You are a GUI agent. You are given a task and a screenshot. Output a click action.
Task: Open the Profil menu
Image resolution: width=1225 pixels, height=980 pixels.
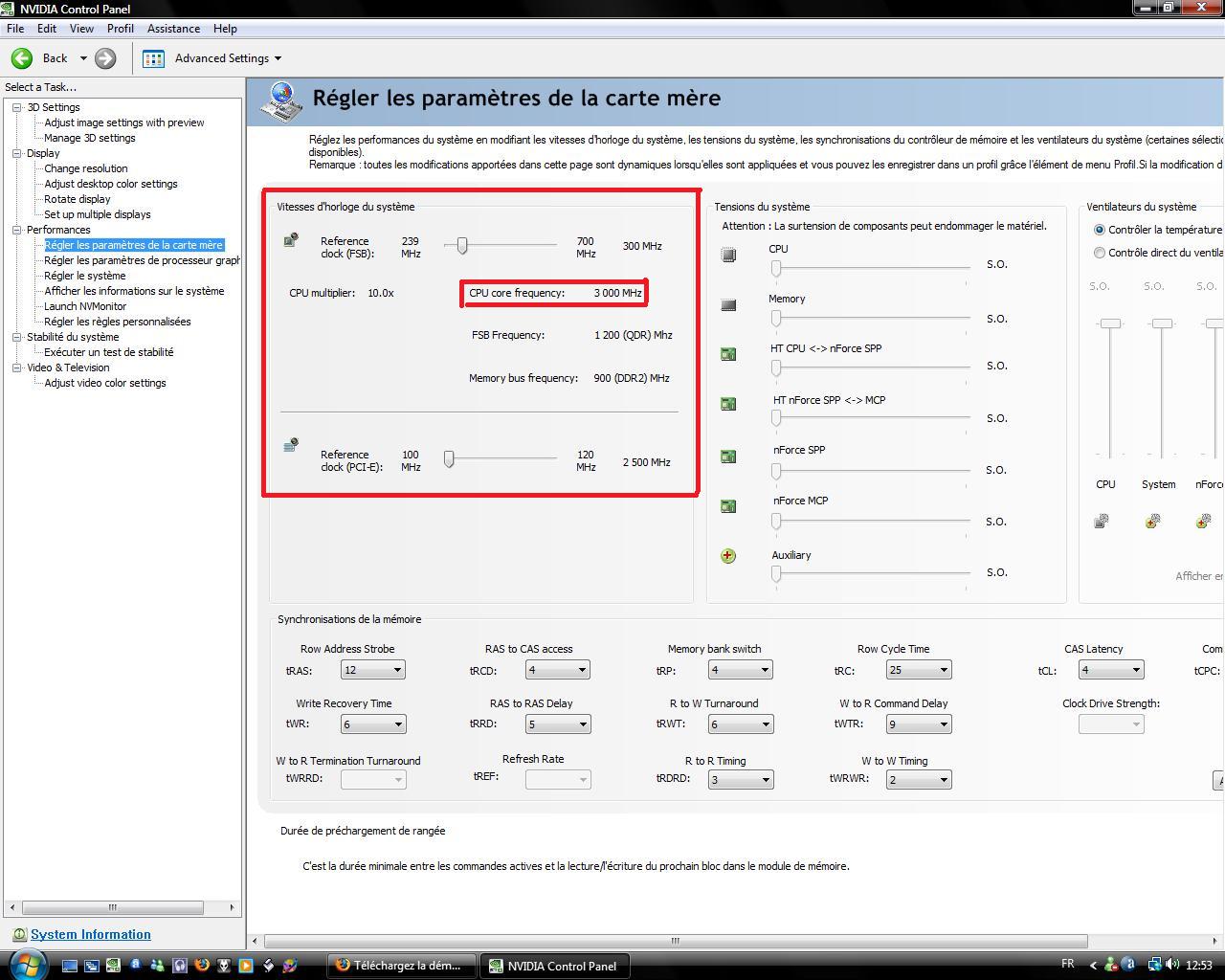click(x=121, y=29)
